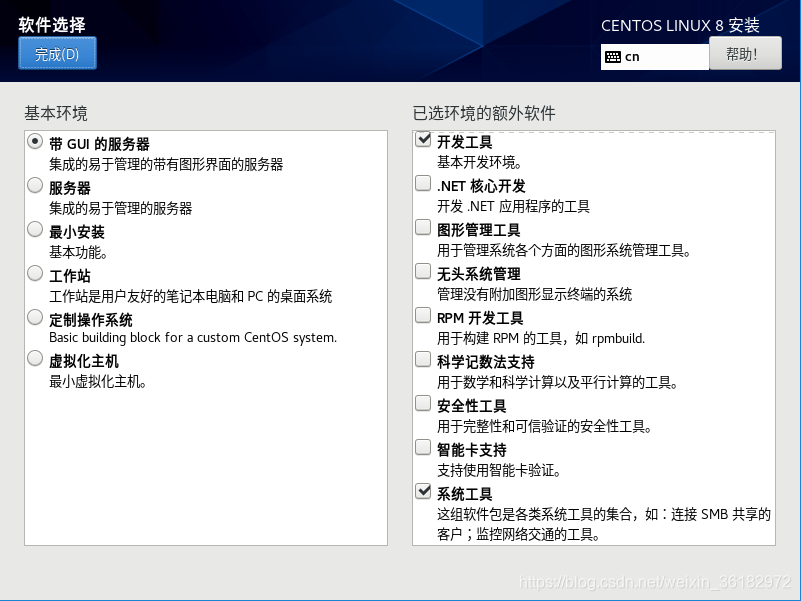Click the 用于构建 RPM 的工具 description

(541, 338)
